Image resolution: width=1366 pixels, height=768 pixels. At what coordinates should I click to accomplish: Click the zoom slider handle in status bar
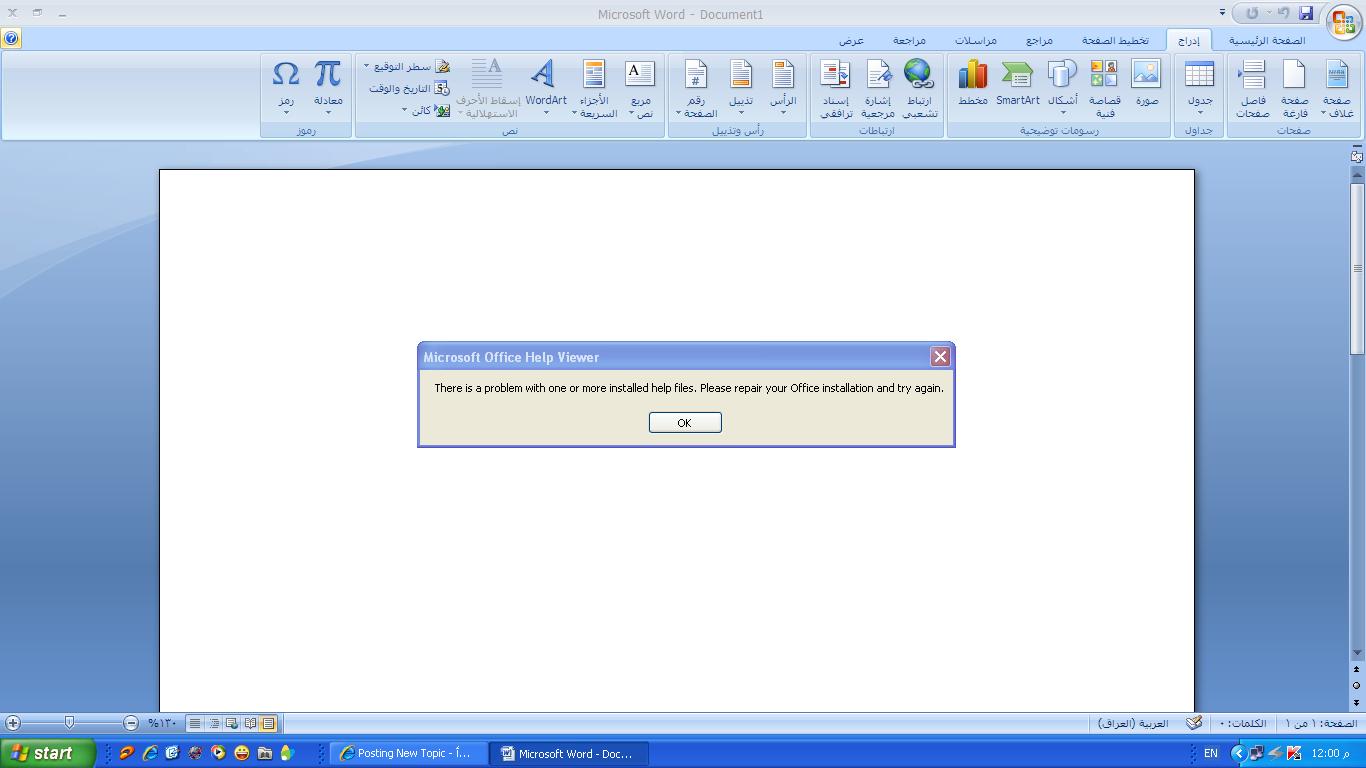point(69,722)
